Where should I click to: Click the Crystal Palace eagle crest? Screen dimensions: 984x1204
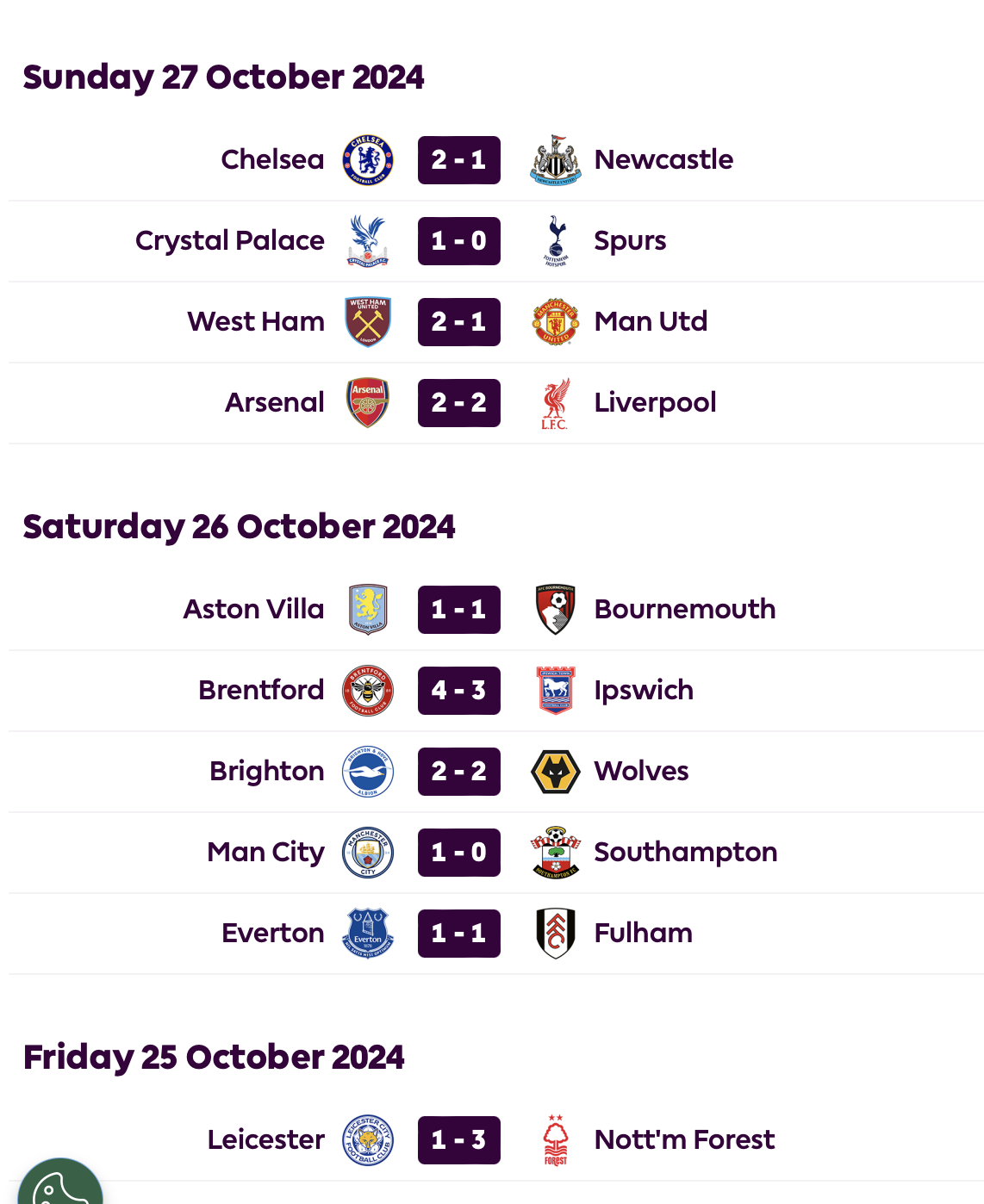[x=368, y=241]
